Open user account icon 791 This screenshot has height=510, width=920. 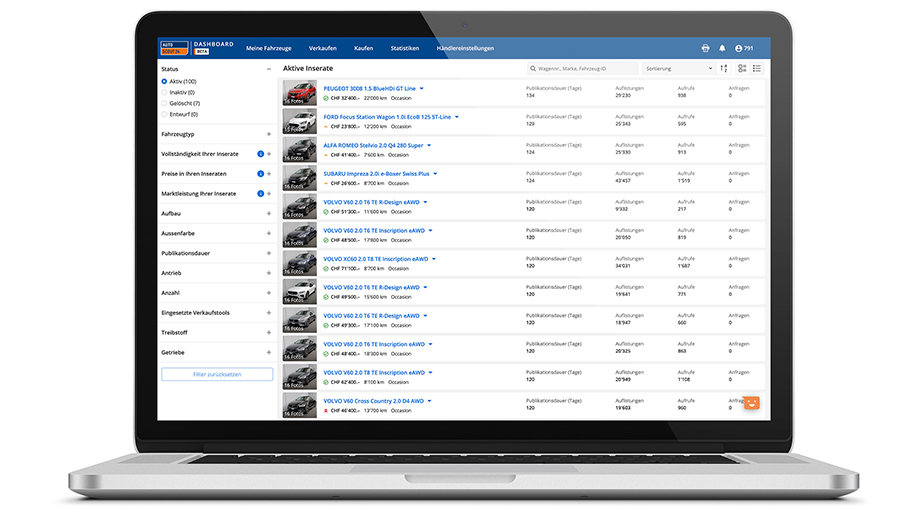tap(744, 48)
